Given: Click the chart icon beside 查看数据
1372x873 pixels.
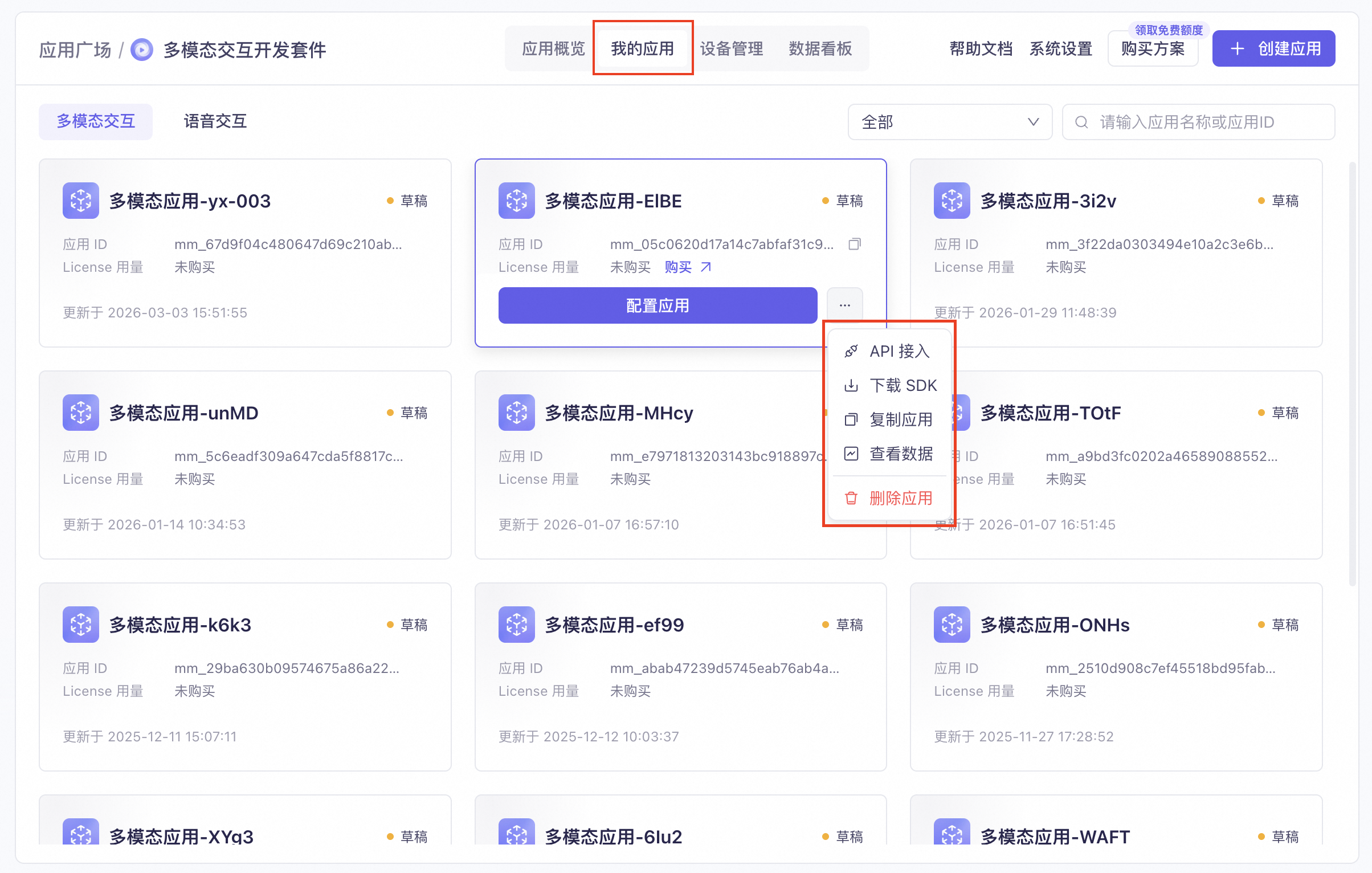Looking at the screenshot, I should 851,454.
